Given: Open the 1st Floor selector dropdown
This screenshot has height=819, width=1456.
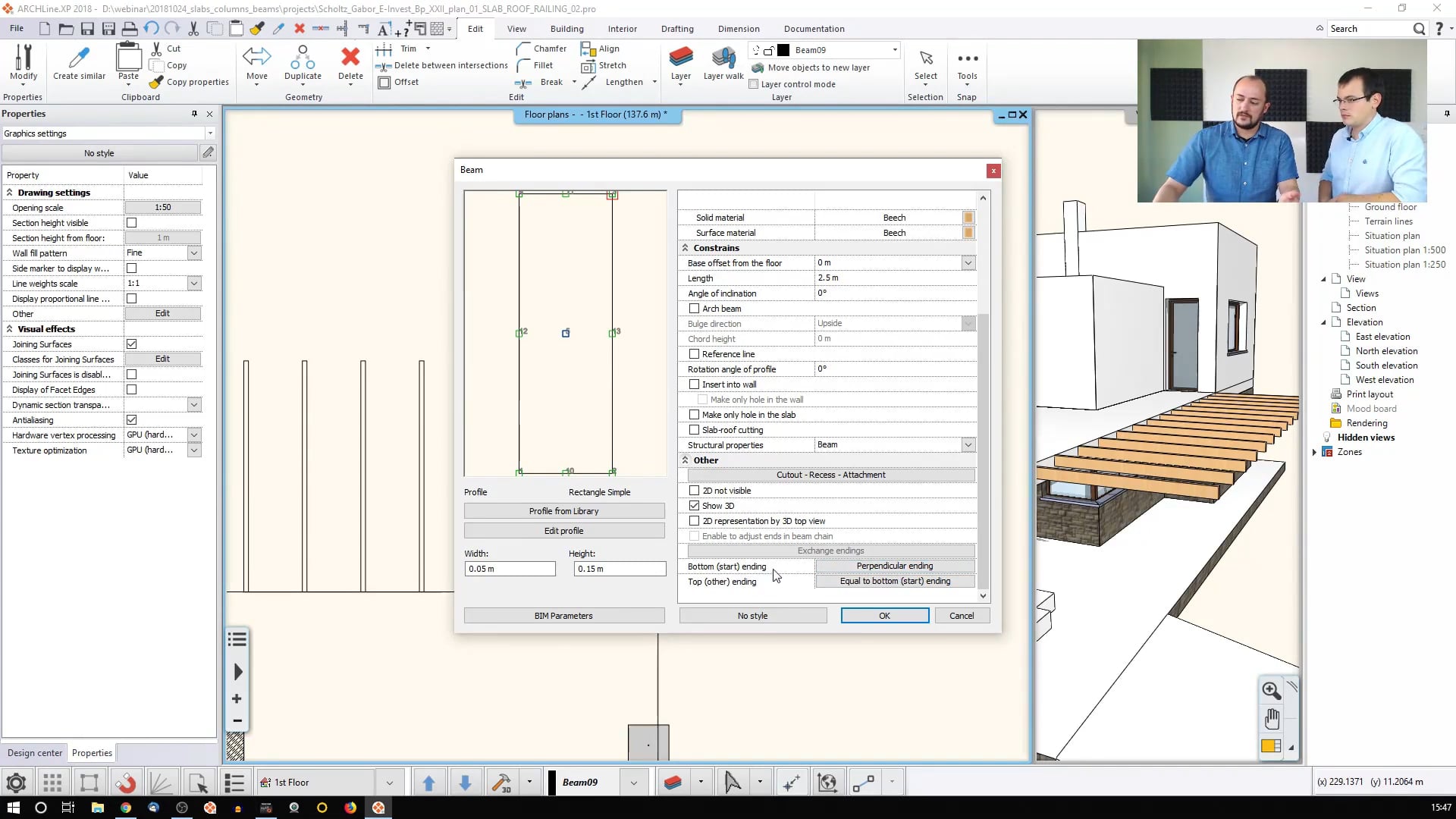Looking at the screenshot, I should (x=389, y=783).
